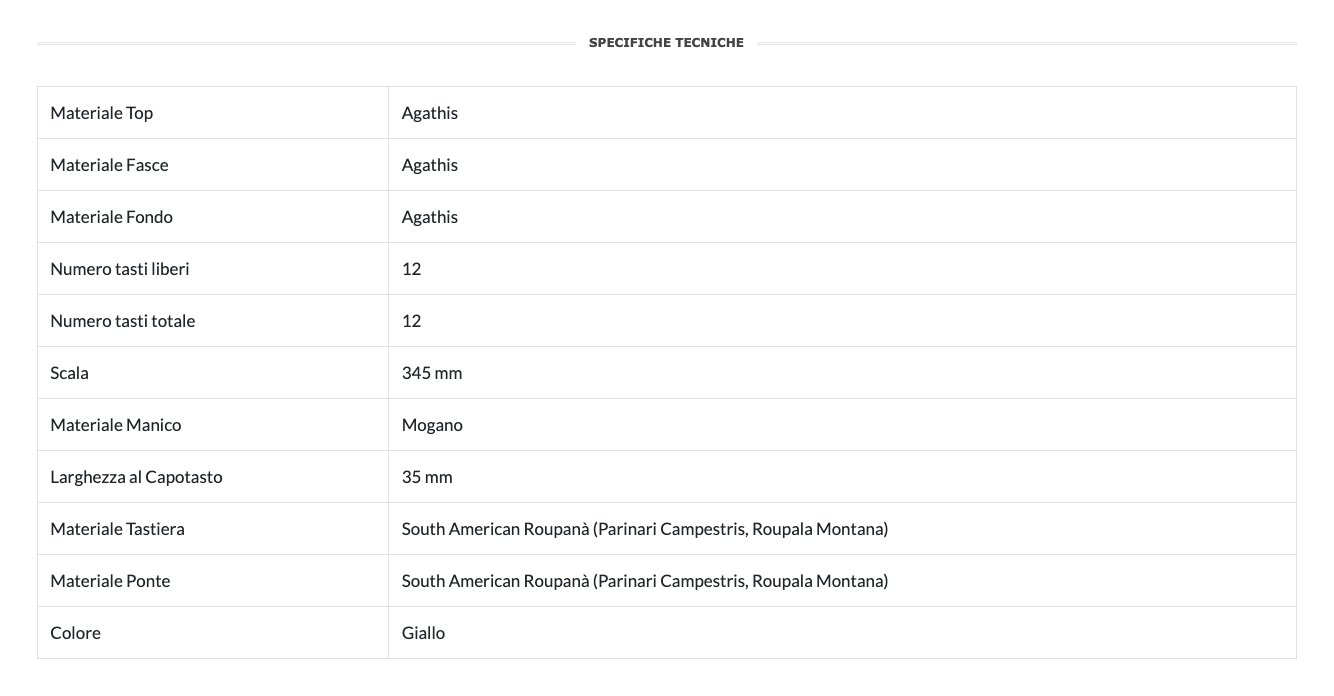Select the Giallo color value
The width and height of the screenshot is (1334, 696).
pos(423,633)
